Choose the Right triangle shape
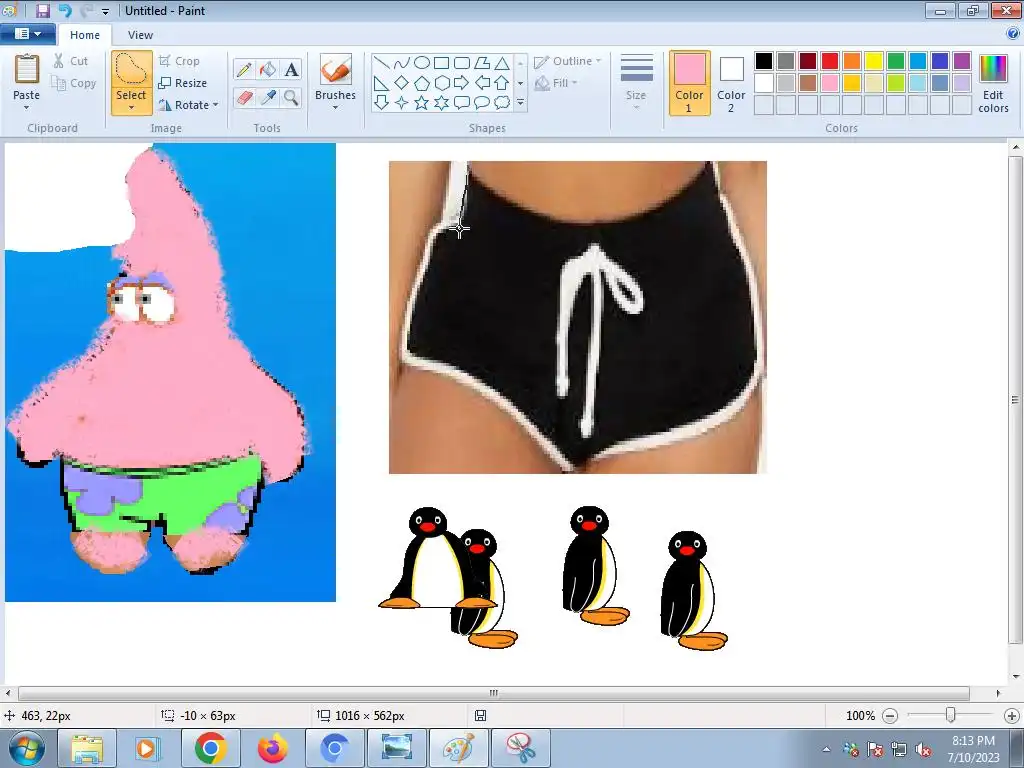The image size is (1024, 768). 382,83
